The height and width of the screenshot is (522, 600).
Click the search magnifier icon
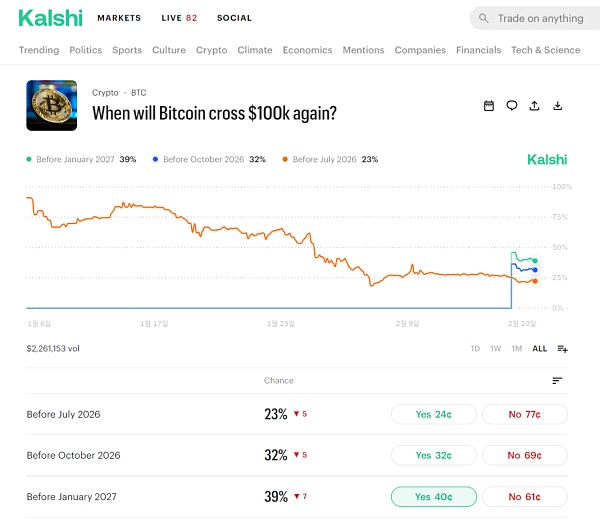click(x=484, y=18)
